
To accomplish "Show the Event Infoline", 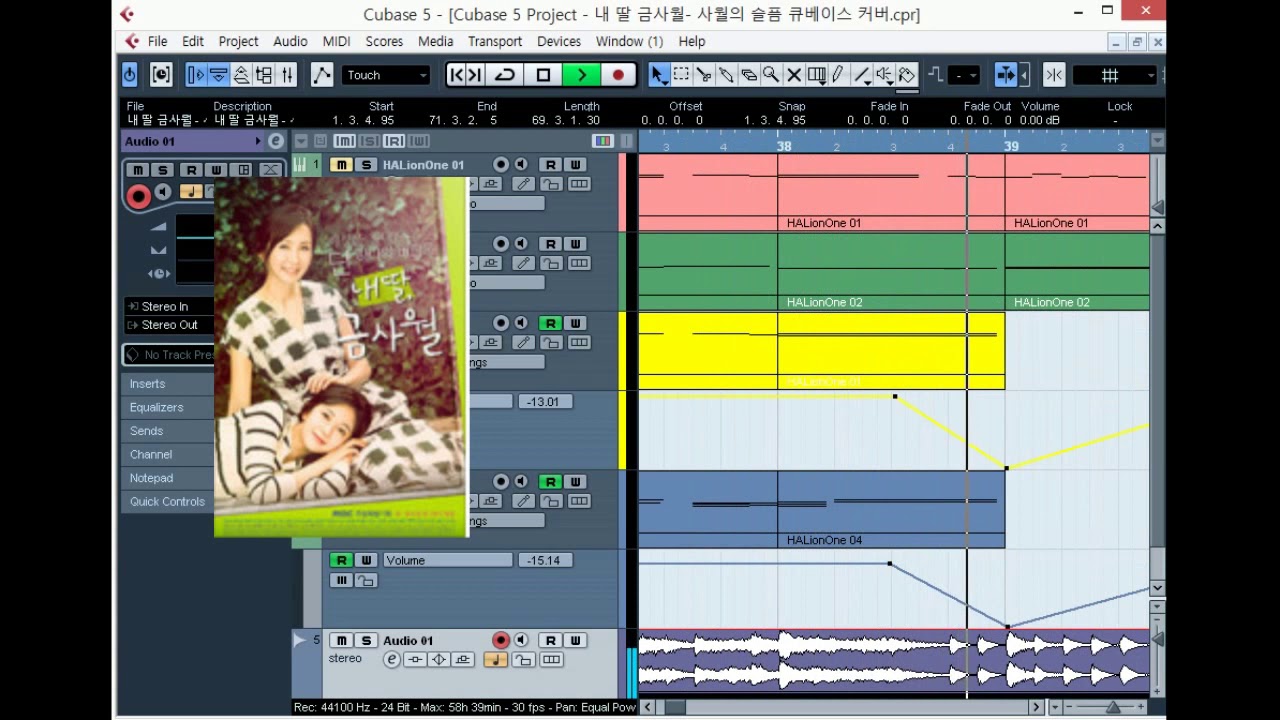I will [x=218, y=75].
